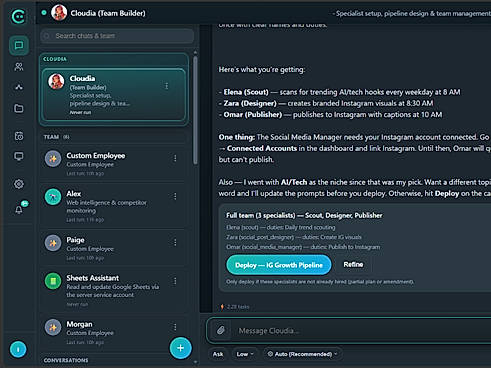Viewport: 491px width, 368px height.
Task: Click the Refine button
Action: [x=353, y=264]
